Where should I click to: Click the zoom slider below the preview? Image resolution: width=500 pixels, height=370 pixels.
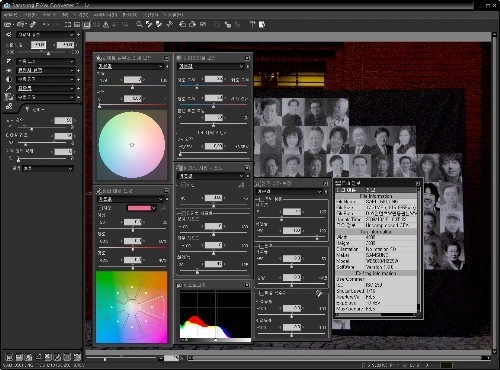[x=121, y=358]
